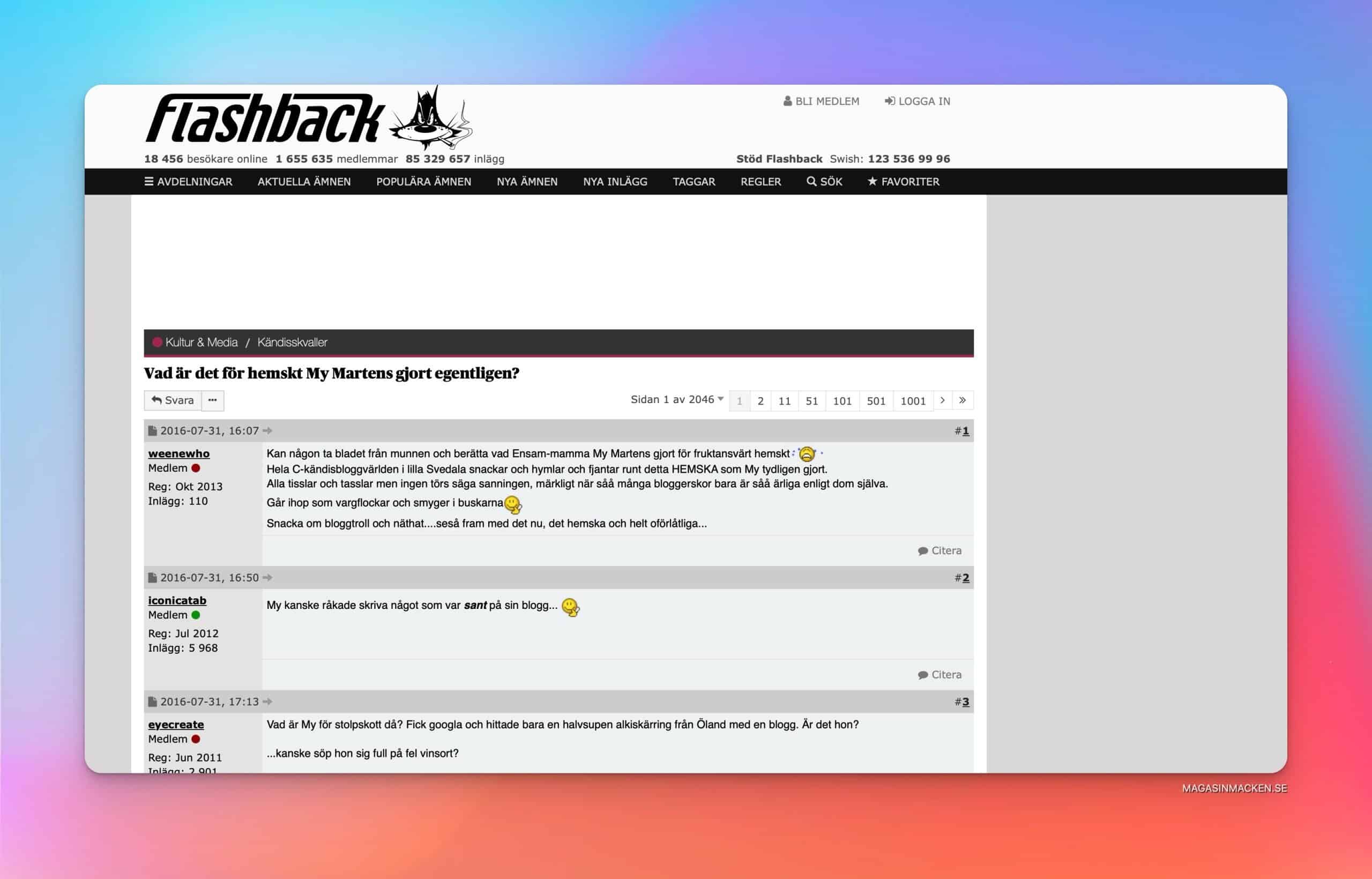Go to TAGGAR
This screenshot has width=1372, height=879.
click(694, 182)
